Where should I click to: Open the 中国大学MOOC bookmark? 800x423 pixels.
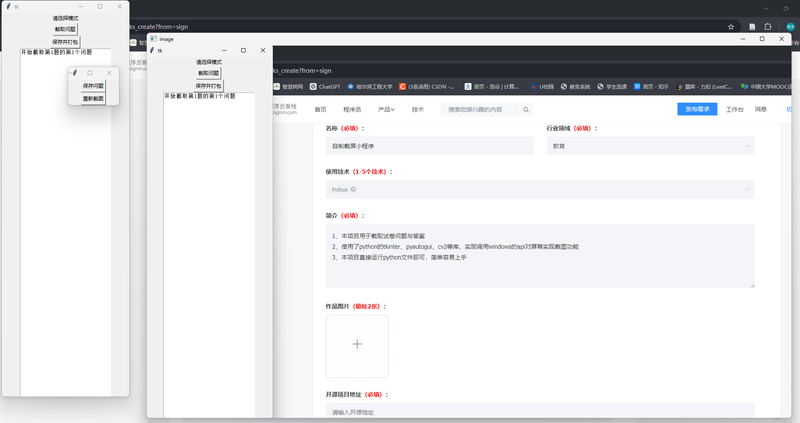coord(766,87)
